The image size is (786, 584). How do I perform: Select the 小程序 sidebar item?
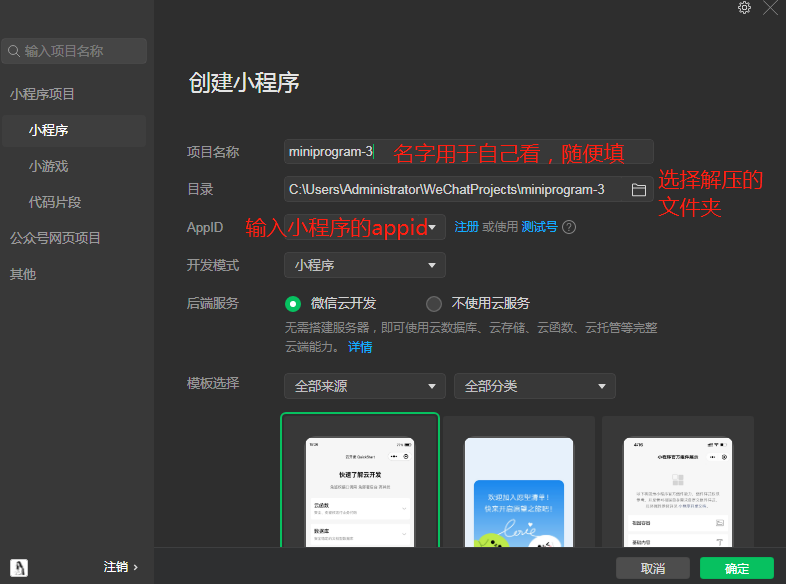(x=74, y=130)
